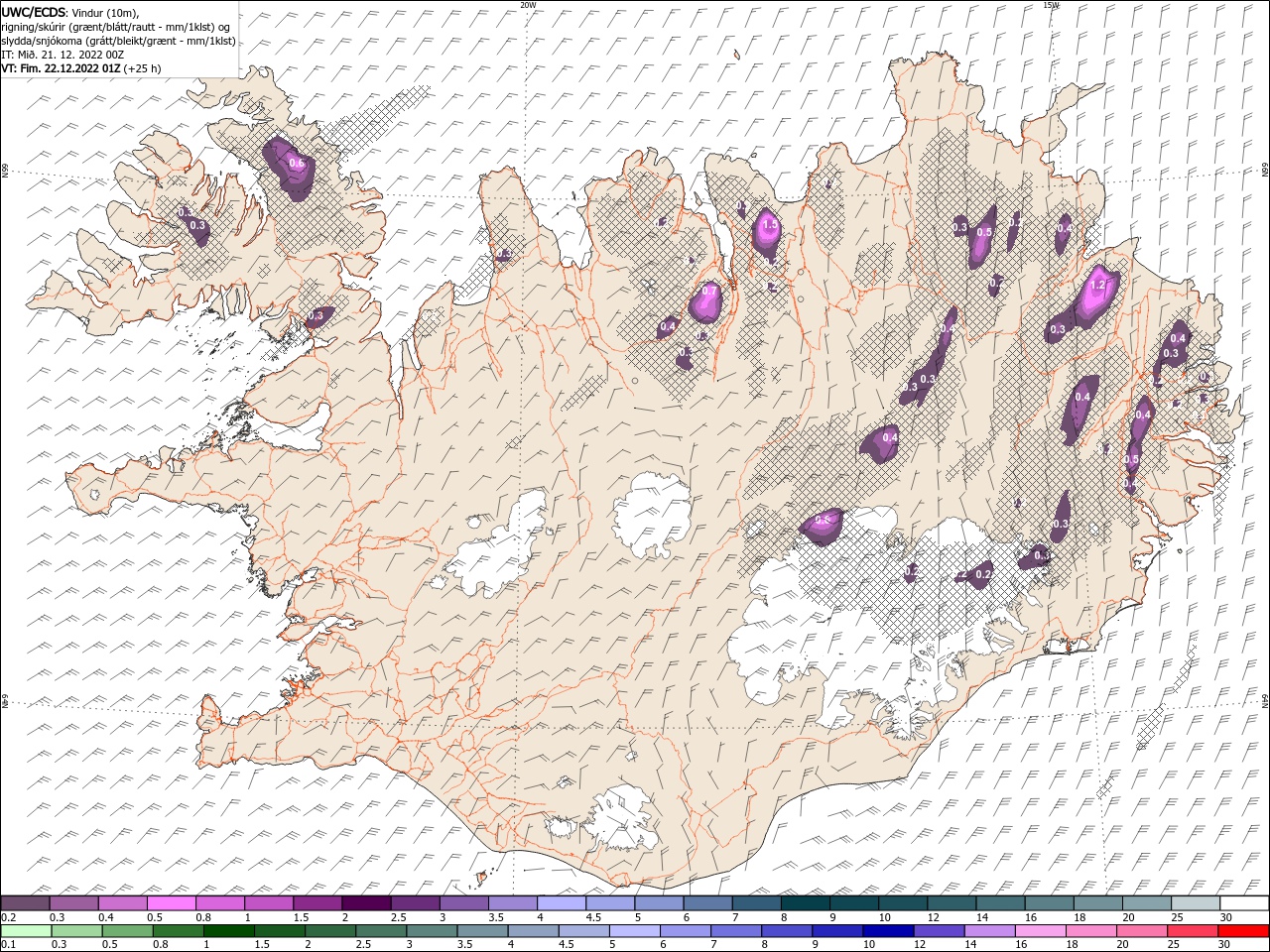Click the dark teal top-row swatch at 8
This screenshot has width=1270, height=952.
tap(806, 903)
